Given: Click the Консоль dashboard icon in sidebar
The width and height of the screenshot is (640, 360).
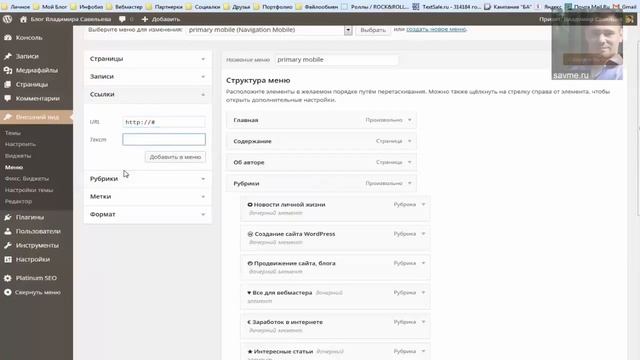Looking at the screenshot, I should [x=8, y=38].
